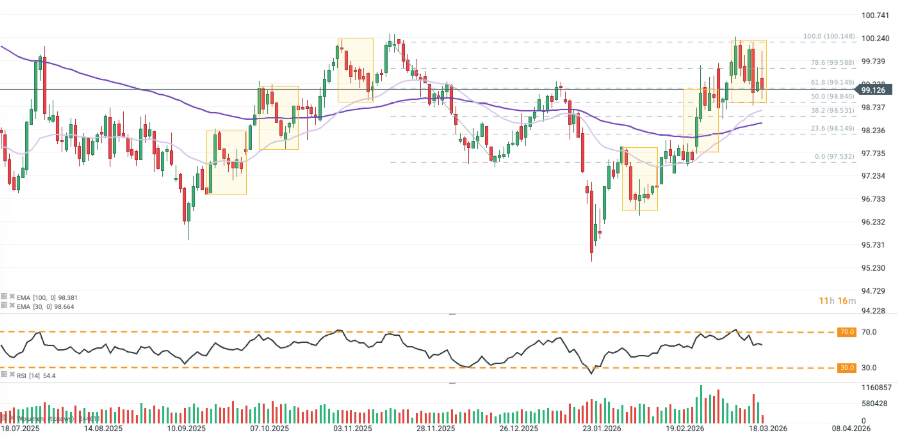Open settings for the EMA 30 indicator

coord(5,306)
